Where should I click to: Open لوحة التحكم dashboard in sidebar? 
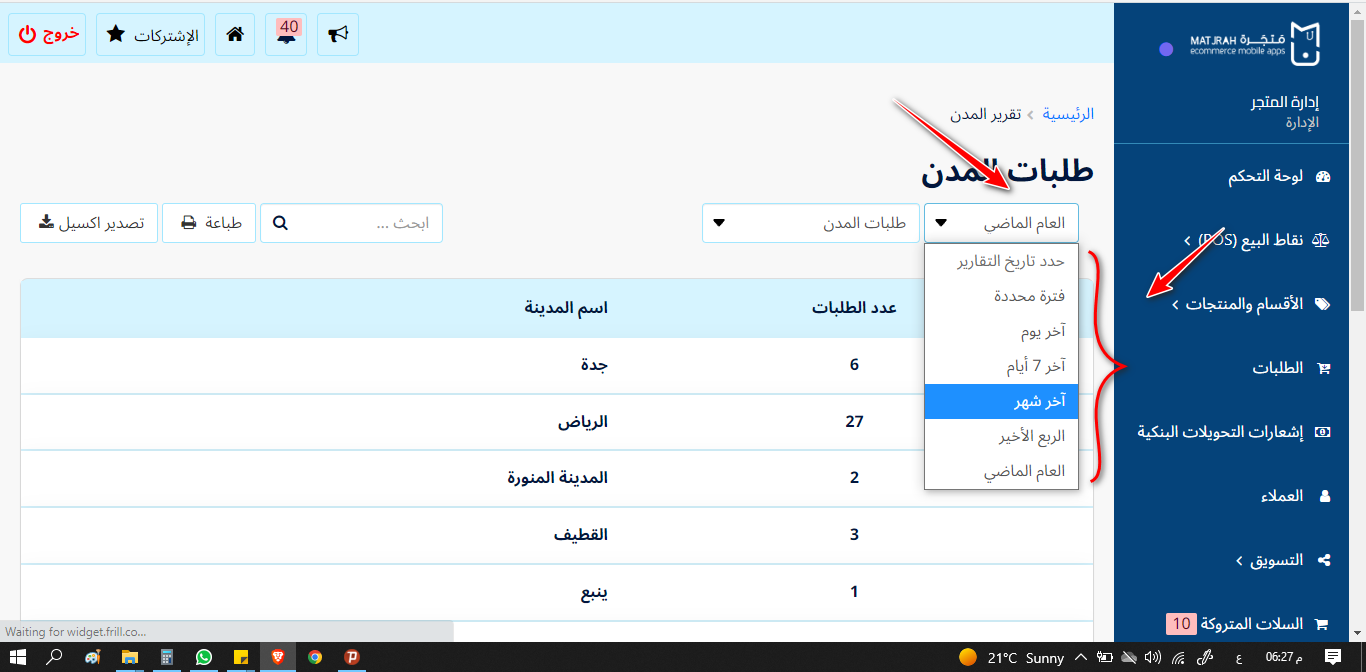click(x=1265, y=177)
